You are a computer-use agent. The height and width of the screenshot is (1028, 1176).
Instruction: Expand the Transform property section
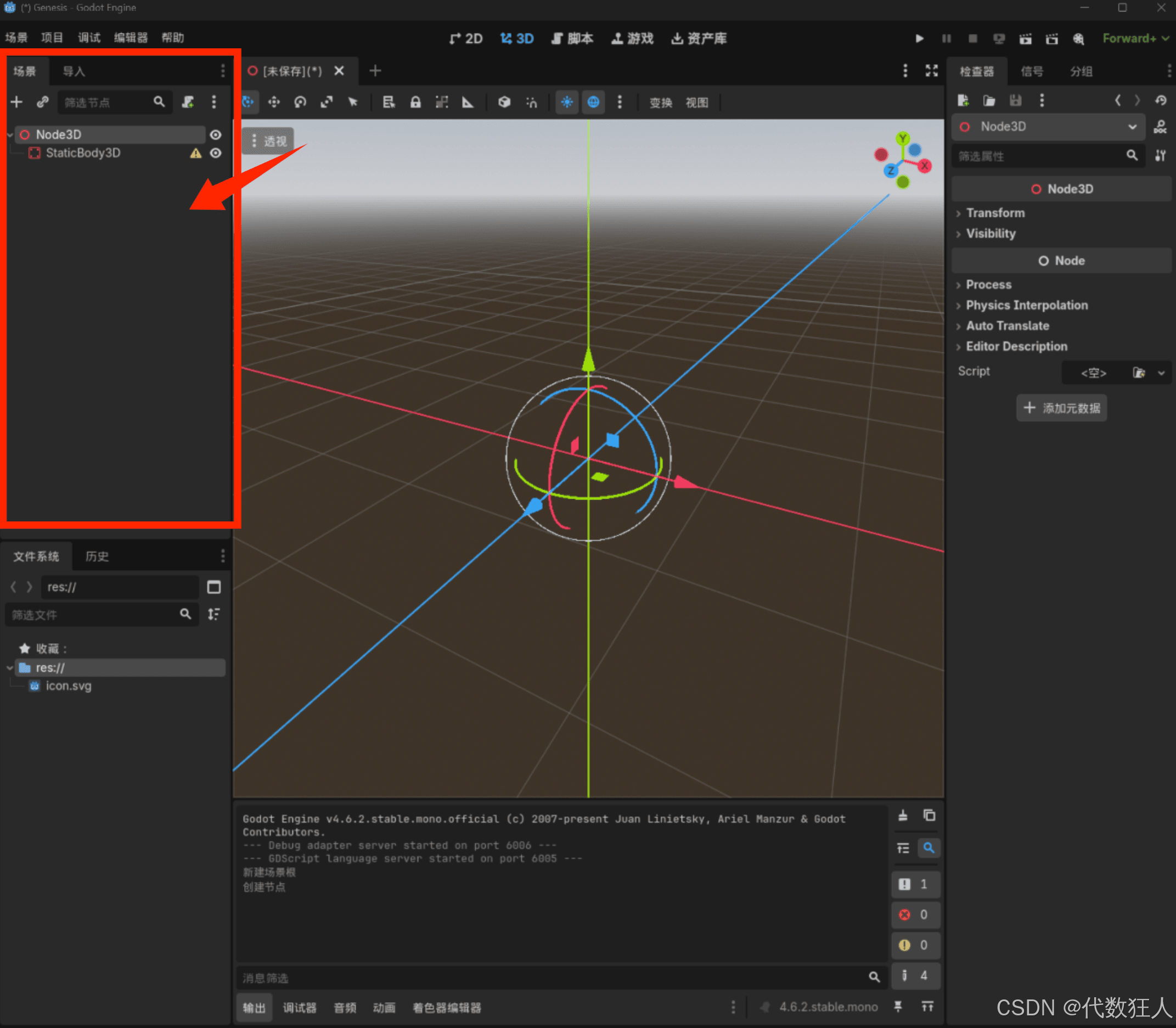(995, 213)
